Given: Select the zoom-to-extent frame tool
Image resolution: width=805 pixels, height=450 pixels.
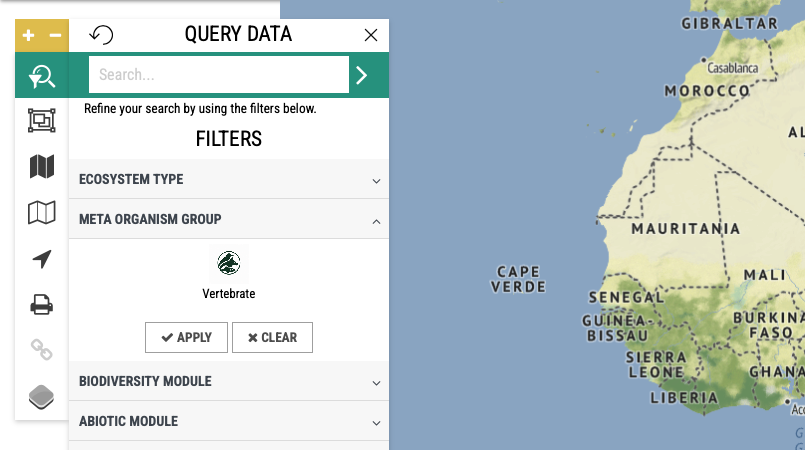Looking at the screenshot, I should pyautogui.click(x=42, y=121).
